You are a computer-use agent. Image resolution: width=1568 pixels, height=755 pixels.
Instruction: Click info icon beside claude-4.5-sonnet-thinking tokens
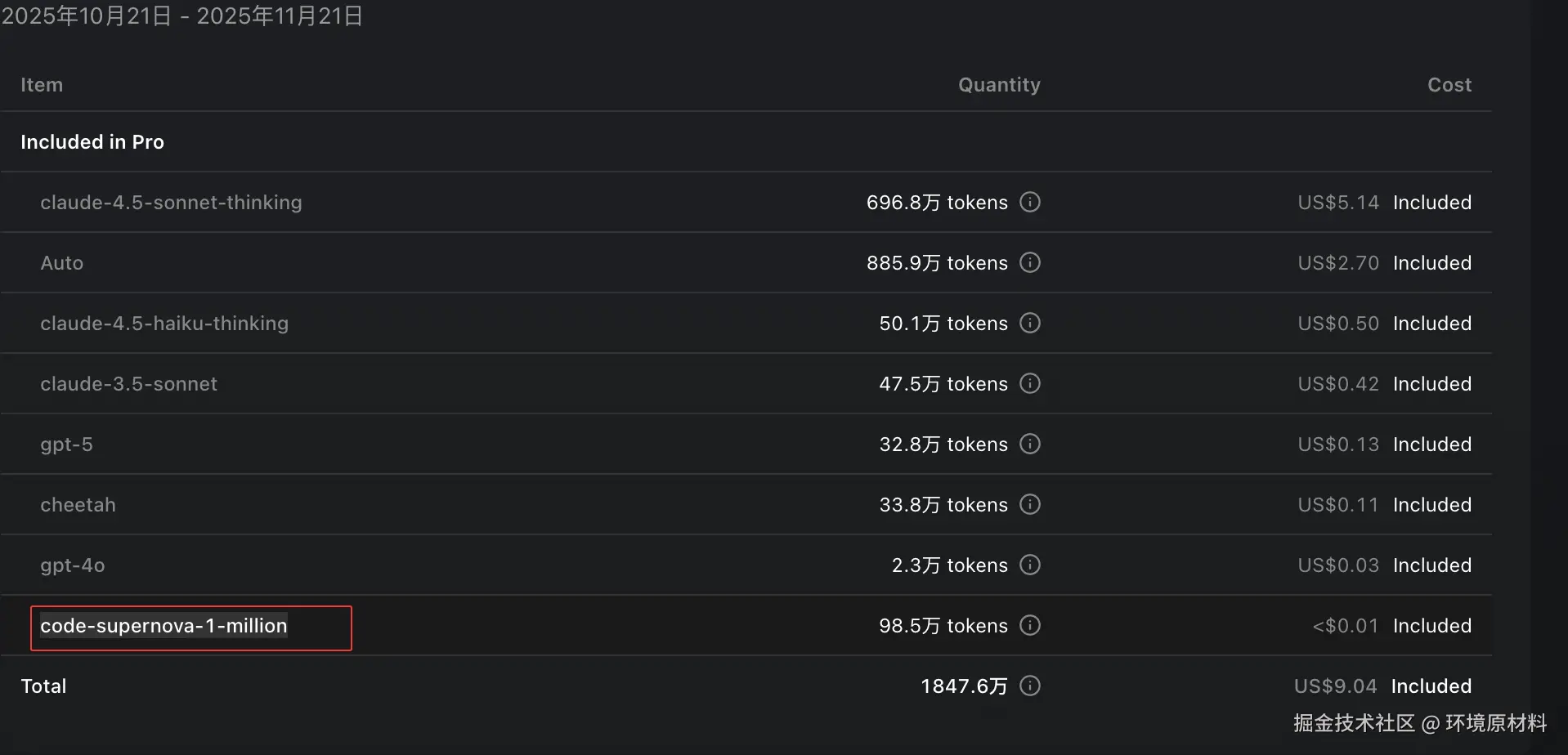tap(1030, 202)
